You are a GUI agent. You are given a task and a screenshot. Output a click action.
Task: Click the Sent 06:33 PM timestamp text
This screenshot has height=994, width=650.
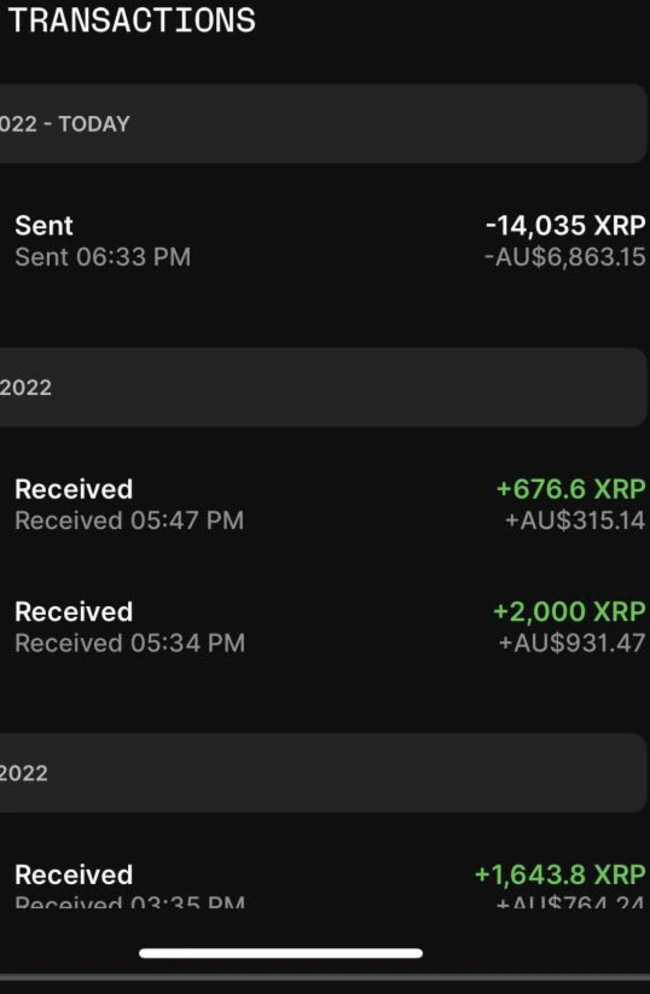click(x=102, y=258)
